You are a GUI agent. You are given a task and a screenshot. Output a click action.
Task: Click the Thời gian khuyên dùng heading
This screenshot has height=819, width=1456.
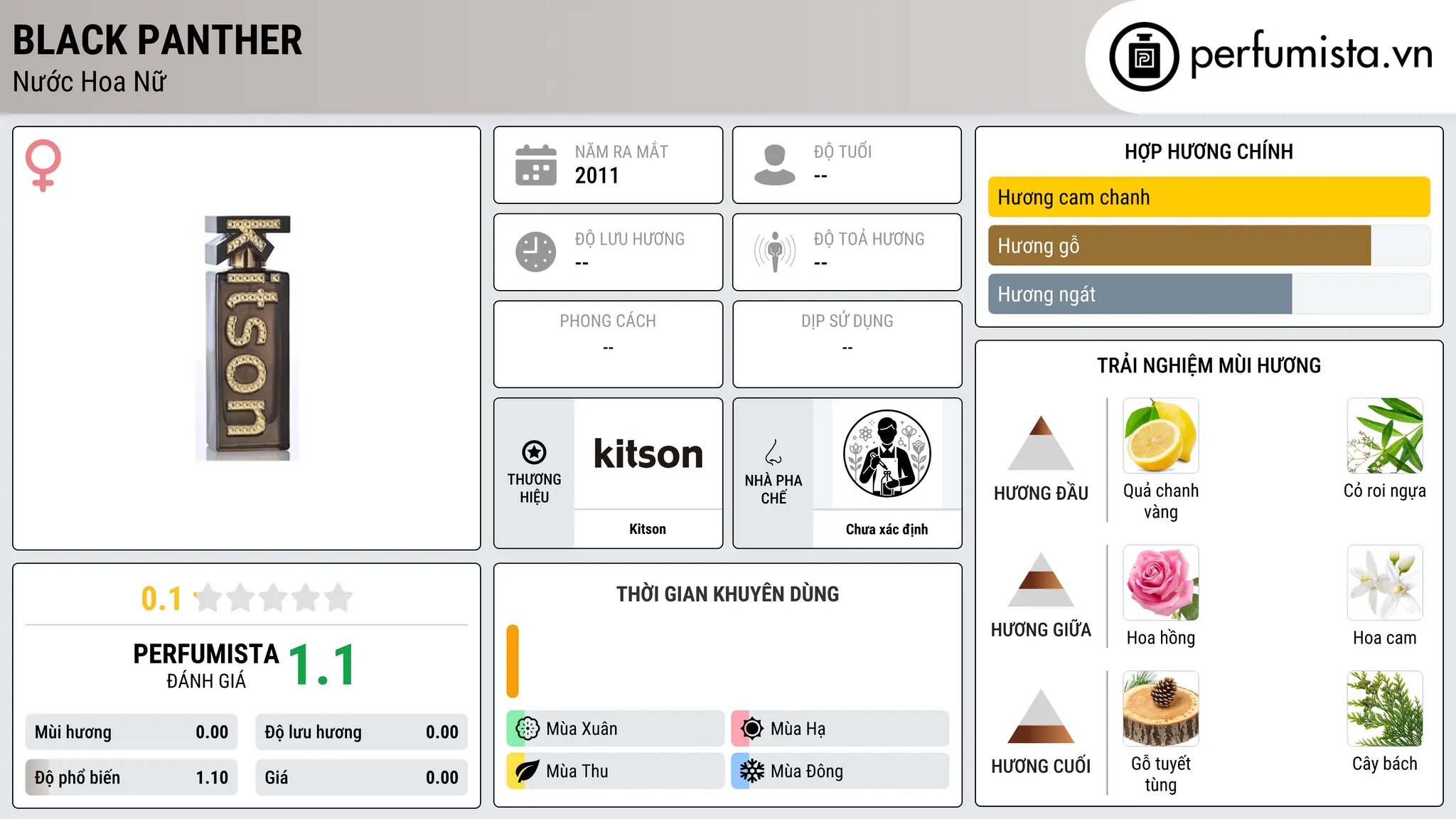tap(727, 594)
